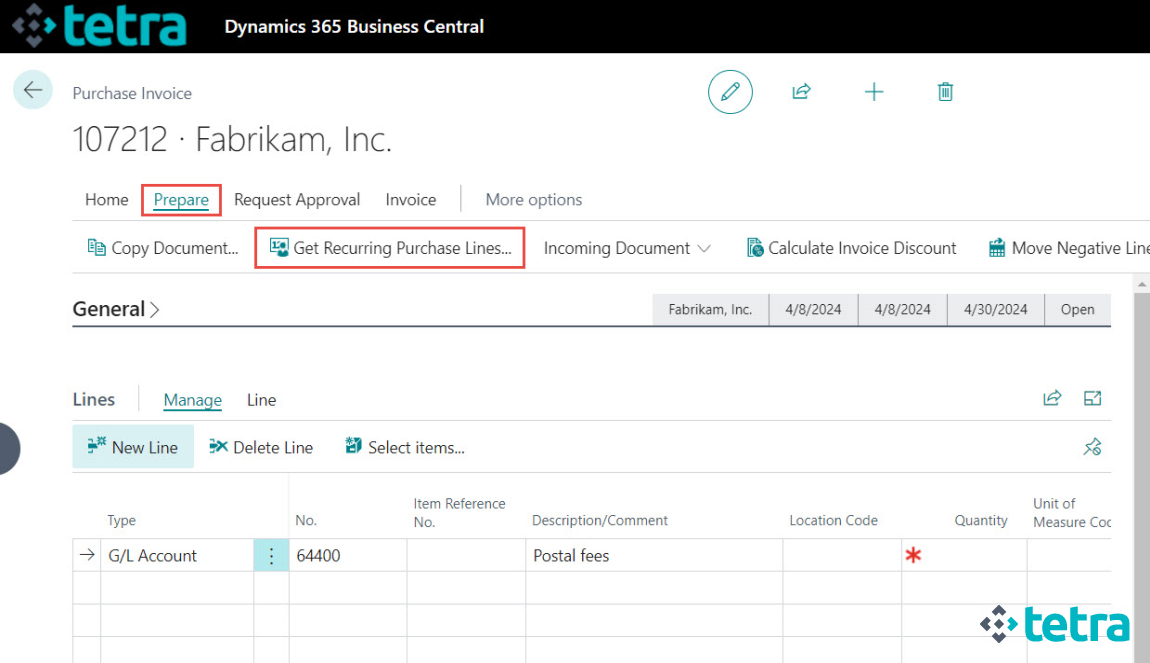The width and height of the screenshot is (1150, 663).
Task: Open More options menu
Action: click(533, 199)
